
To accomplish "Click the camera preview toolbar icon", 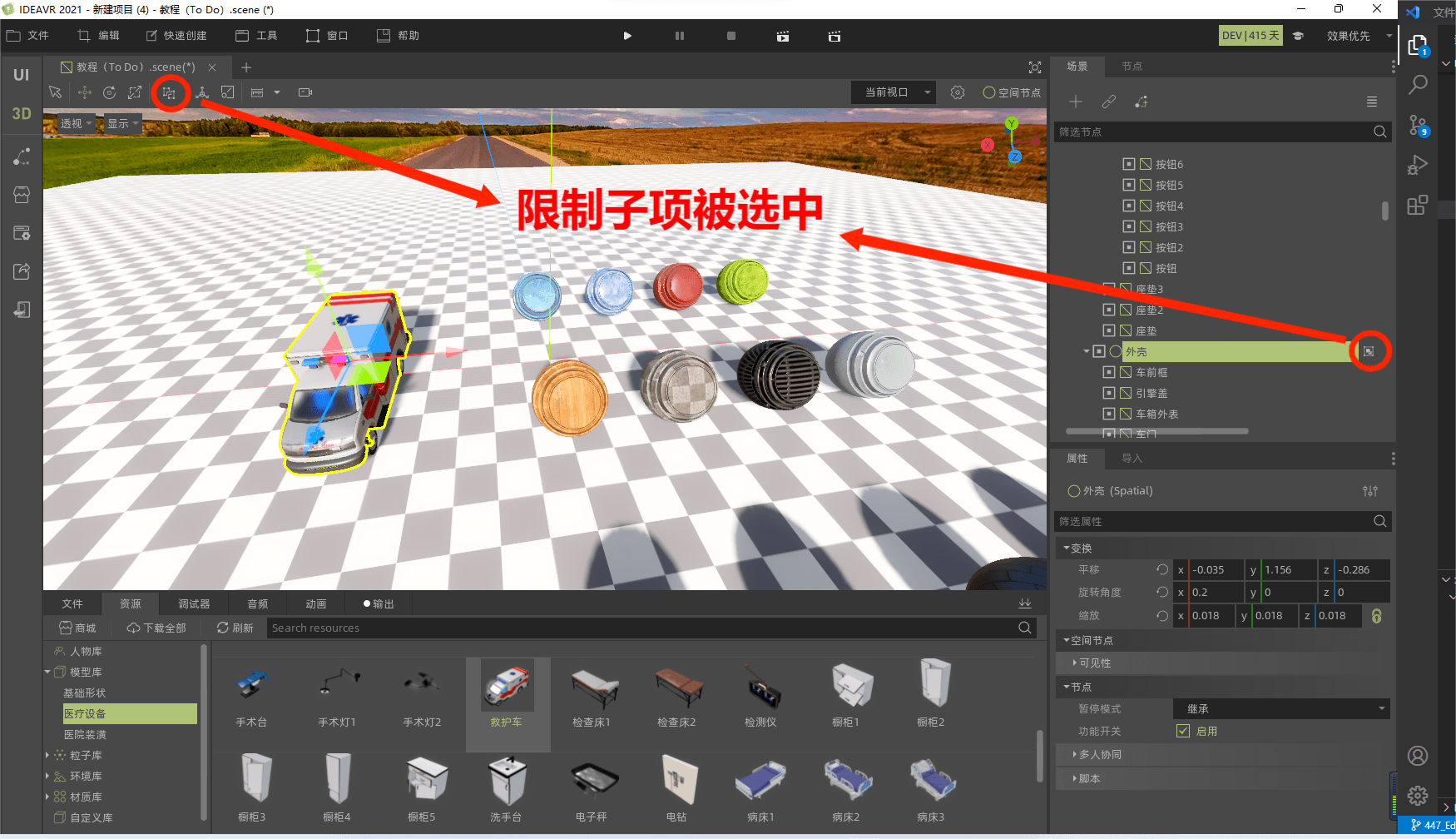I will coord(305,92).
